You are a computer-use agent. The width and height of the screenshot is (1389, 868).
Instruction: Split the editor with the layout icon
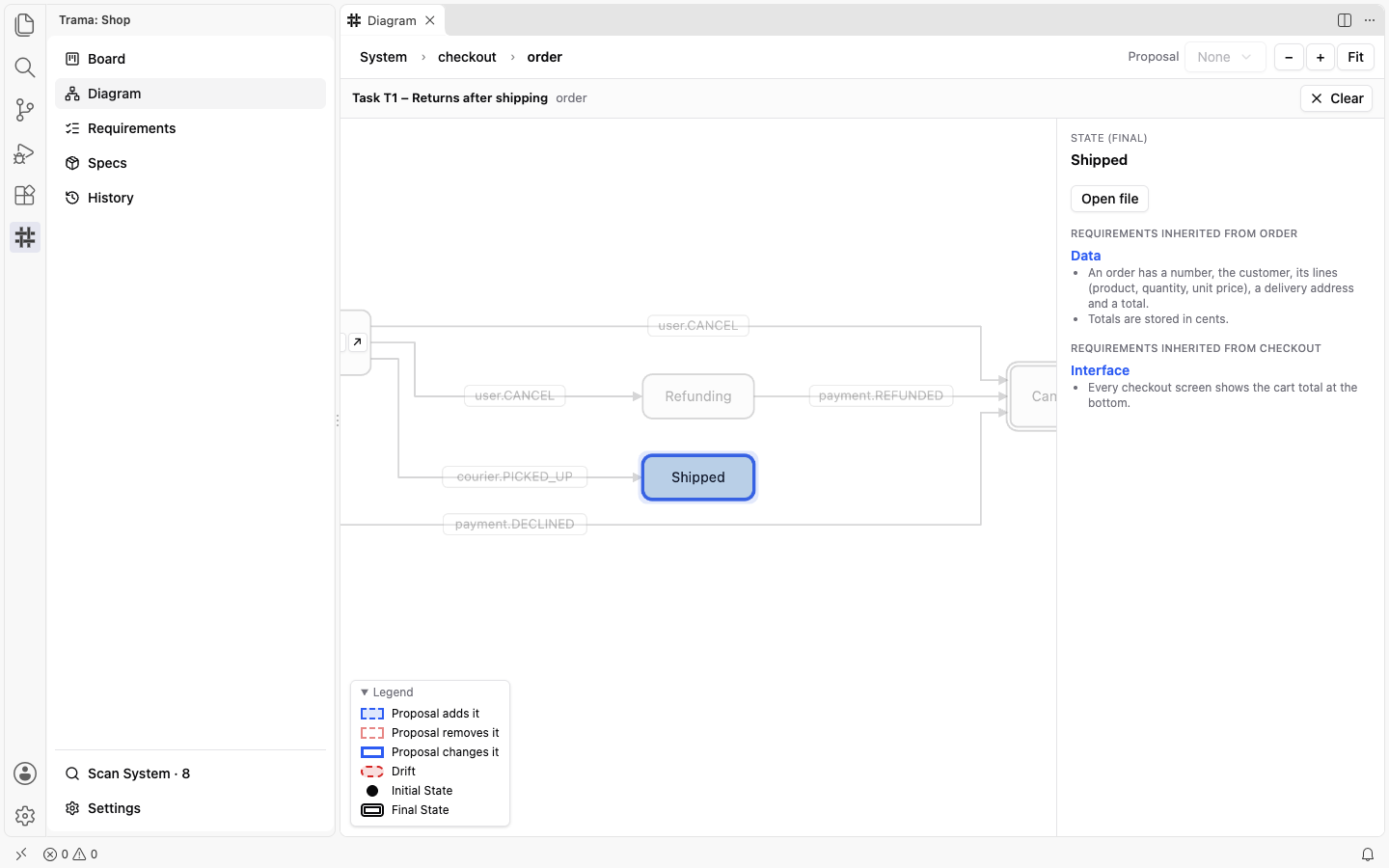point(1345,20)
